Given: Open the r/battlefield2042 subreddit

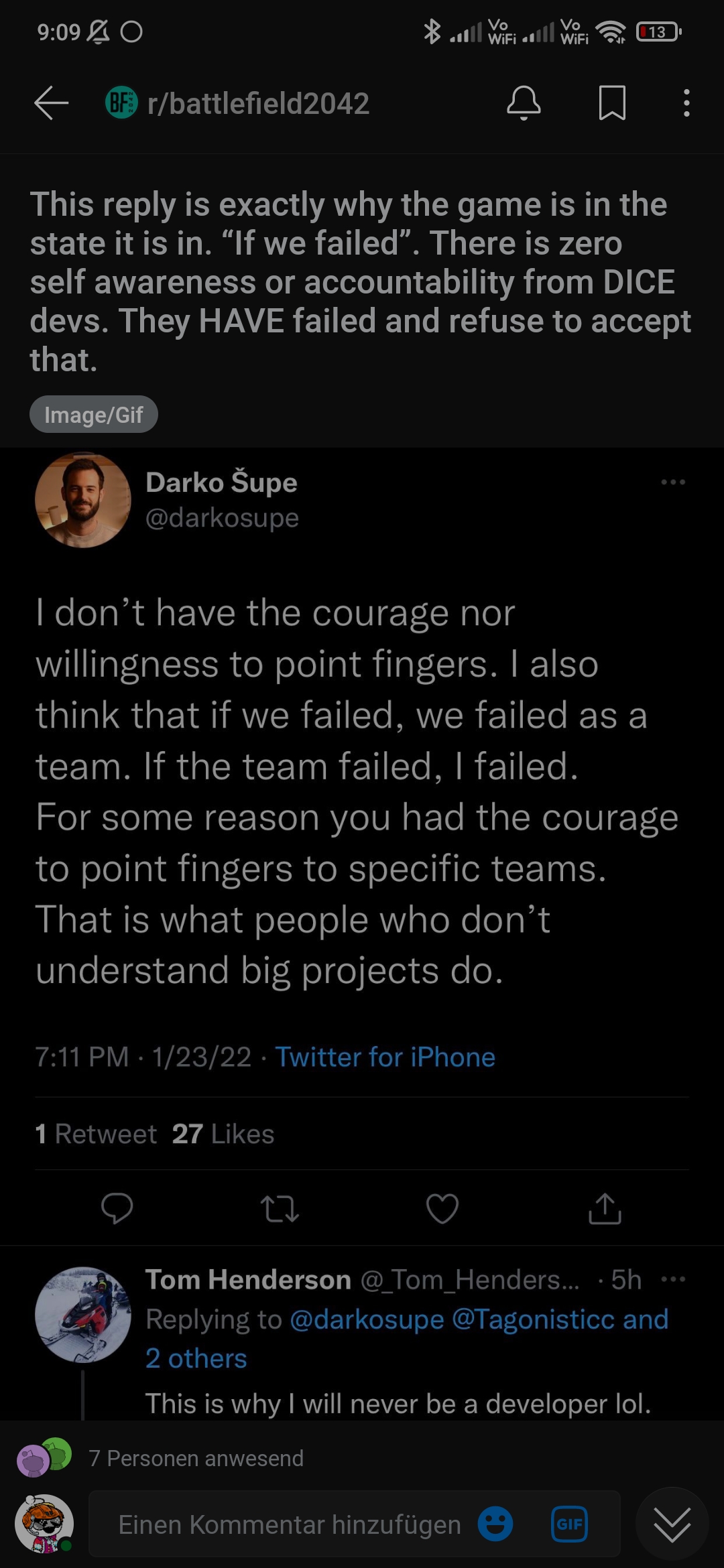Looking at the screenshot, I should pyautogui.click(x=257, y=103).
